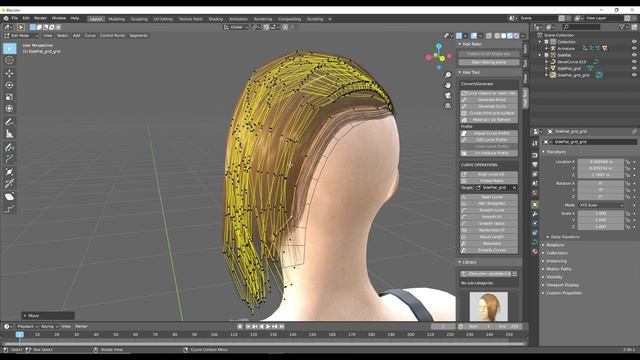This screenshot has width=640, height=360.
Task: Click the Blender logo menu icon
Action: coord(6,18)
